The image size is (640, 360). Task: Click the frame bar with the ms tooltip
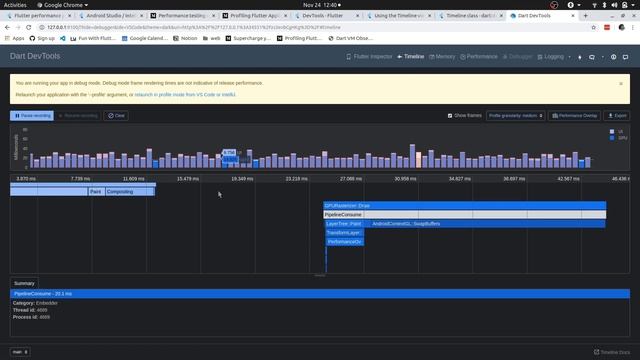[x=225, y=162]
